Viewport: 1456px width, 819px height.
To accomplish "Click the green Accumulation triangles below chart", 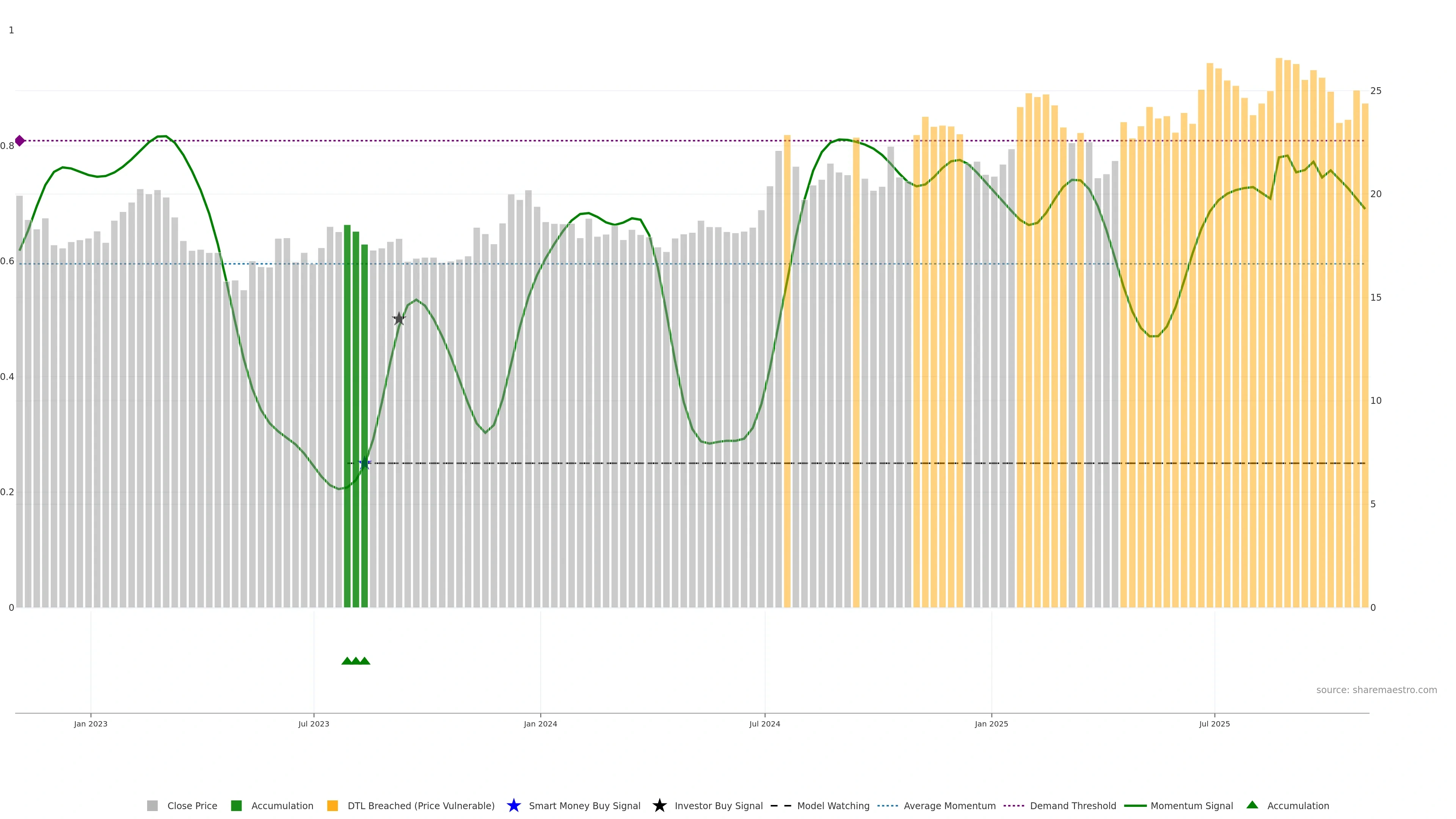I will tap(356, 661).
